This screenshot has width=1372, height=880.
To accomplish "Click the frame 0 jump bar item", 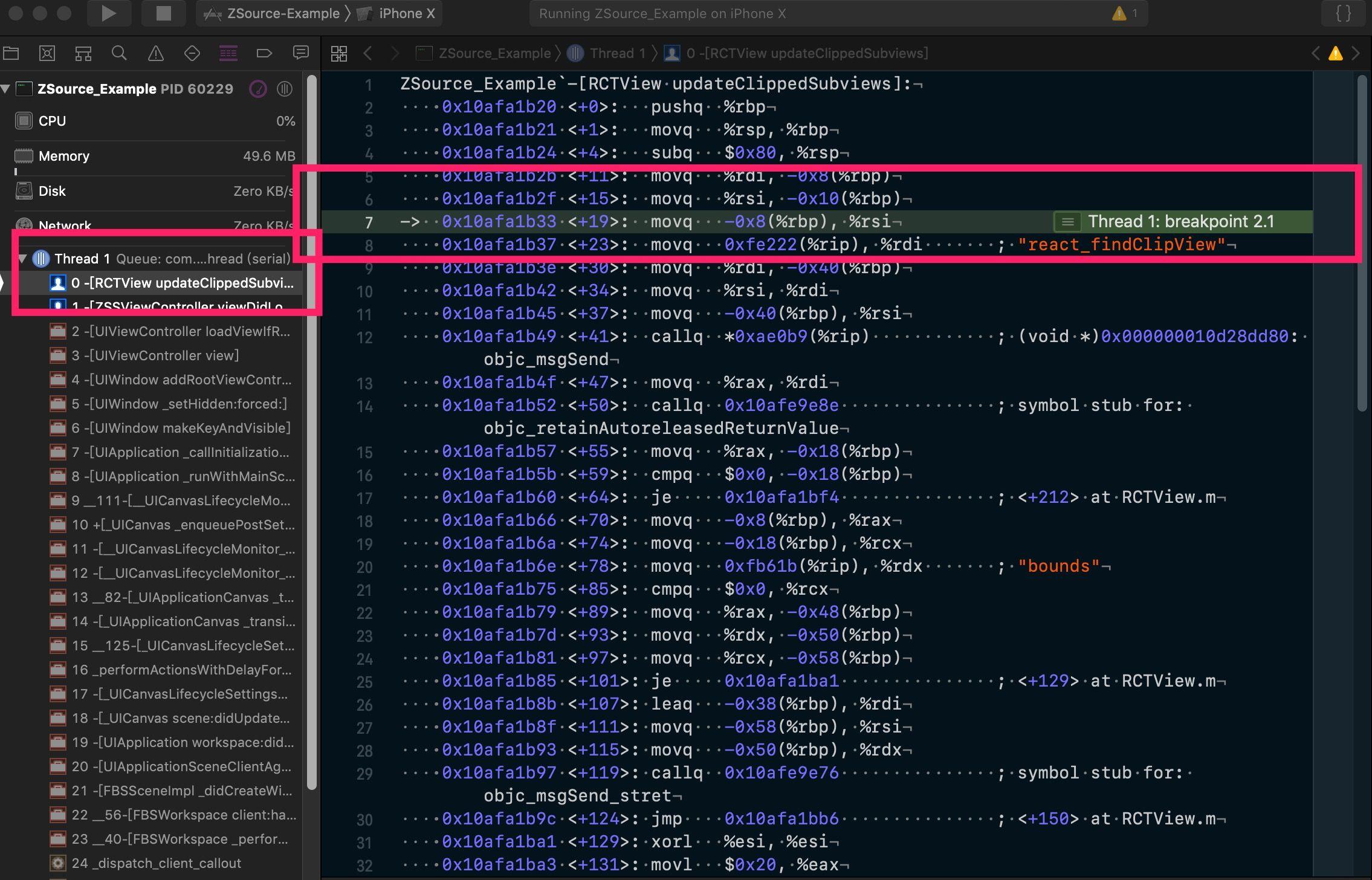I will 797,53.
